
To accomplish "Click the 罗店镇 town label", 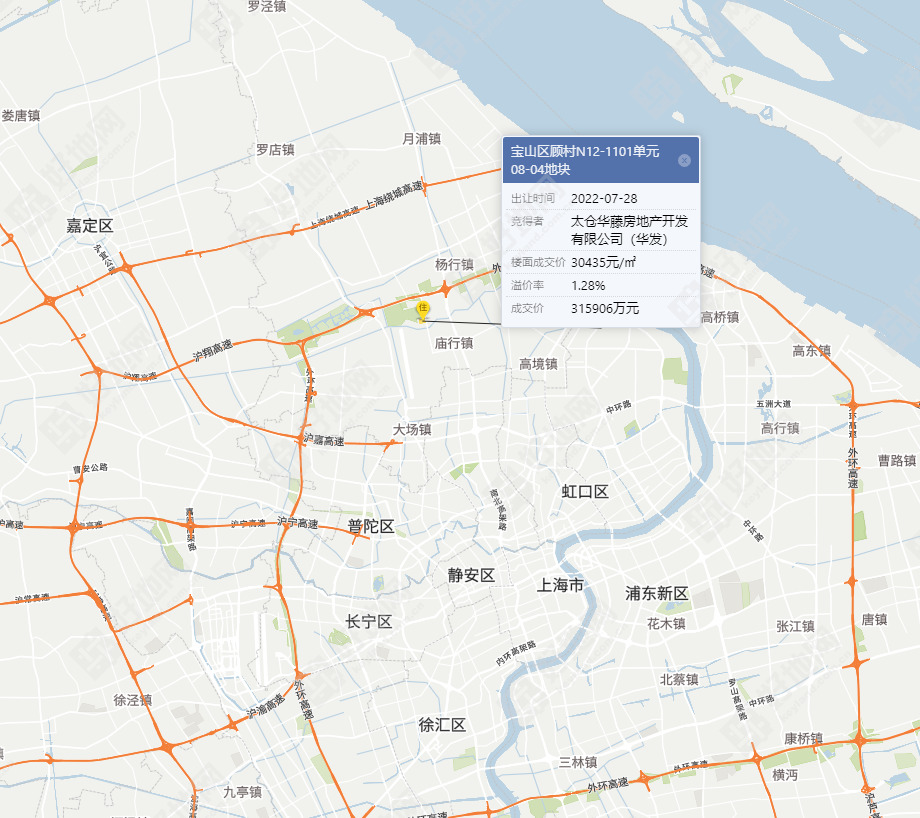I will (275, 150).
